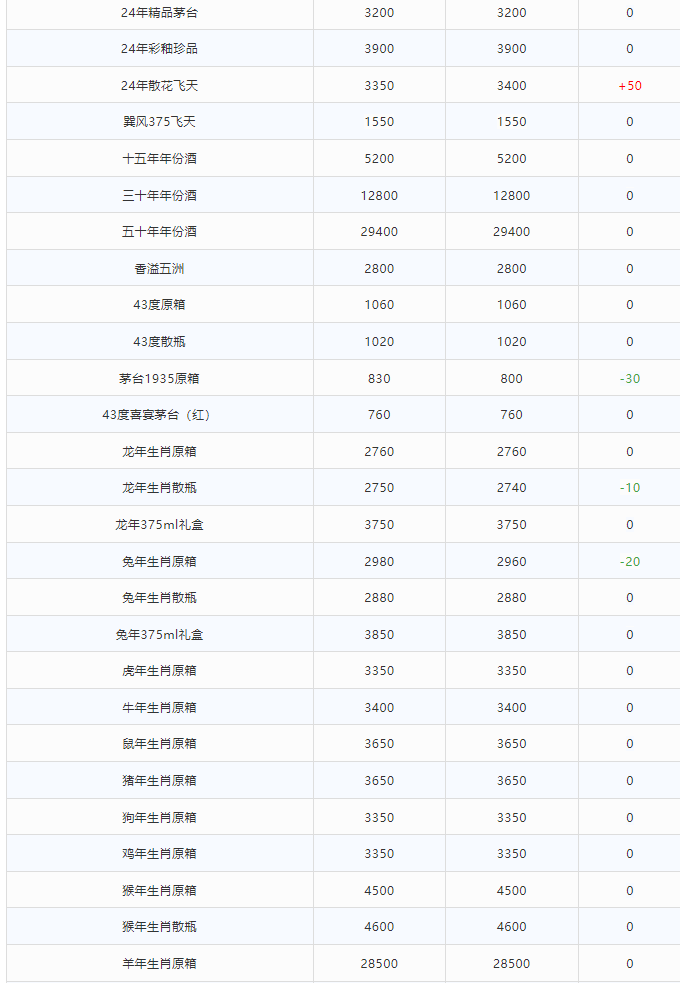Click the 猴年生肖散瓶 product name

(159, 927)
